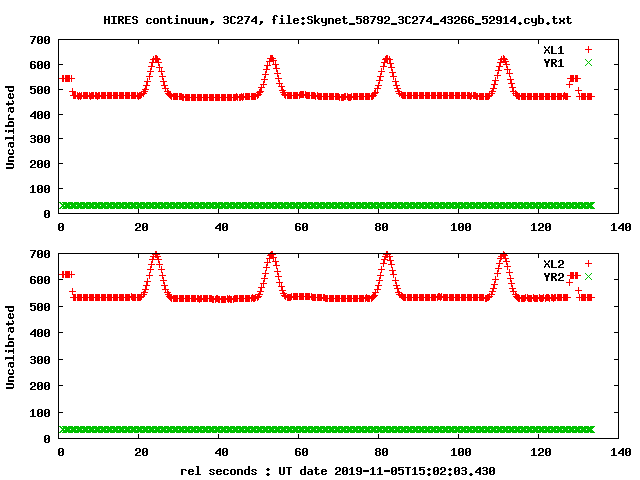The width and height of the screenshot is (640, 480).
Task: Click the XL1 peak near 111 seconds
Action: click(x=503, y=60)
